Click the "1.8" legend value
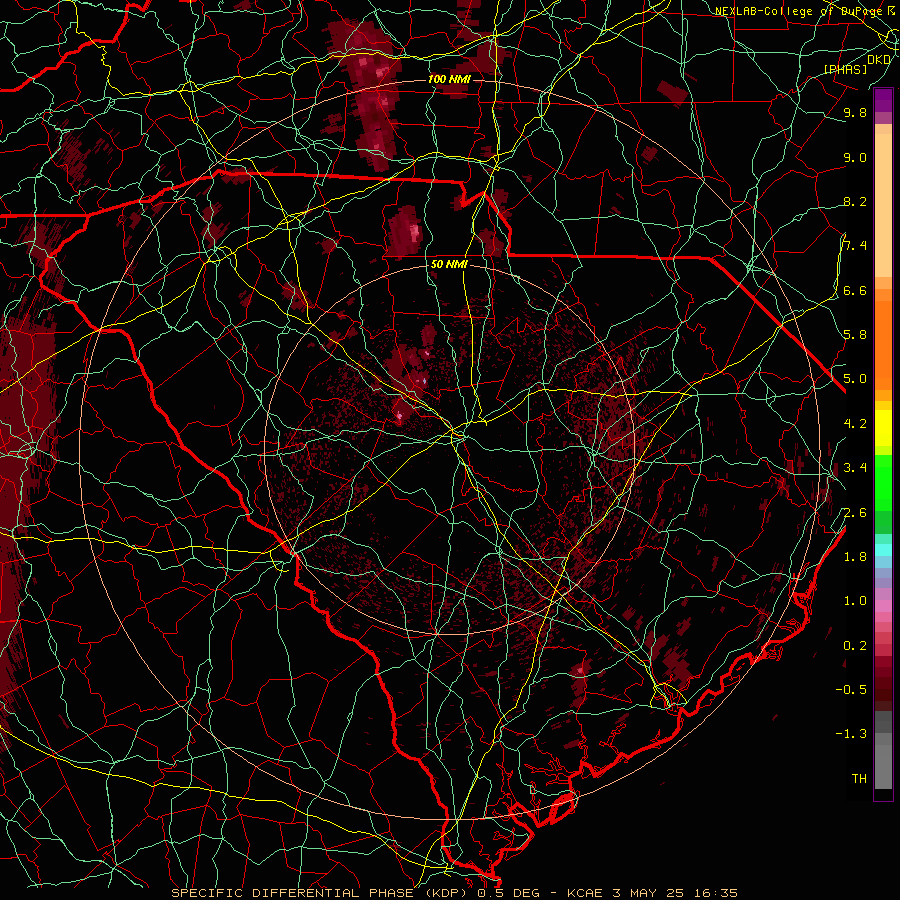The height and width of the screenshot is (900, 900). [855, 557]
